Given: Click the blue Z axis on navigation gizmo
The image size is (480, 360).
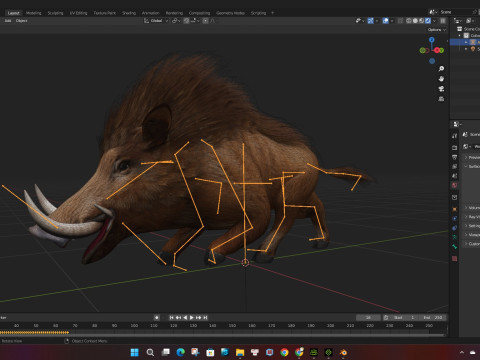Looking at the screenshot, I should click(432, 40).
